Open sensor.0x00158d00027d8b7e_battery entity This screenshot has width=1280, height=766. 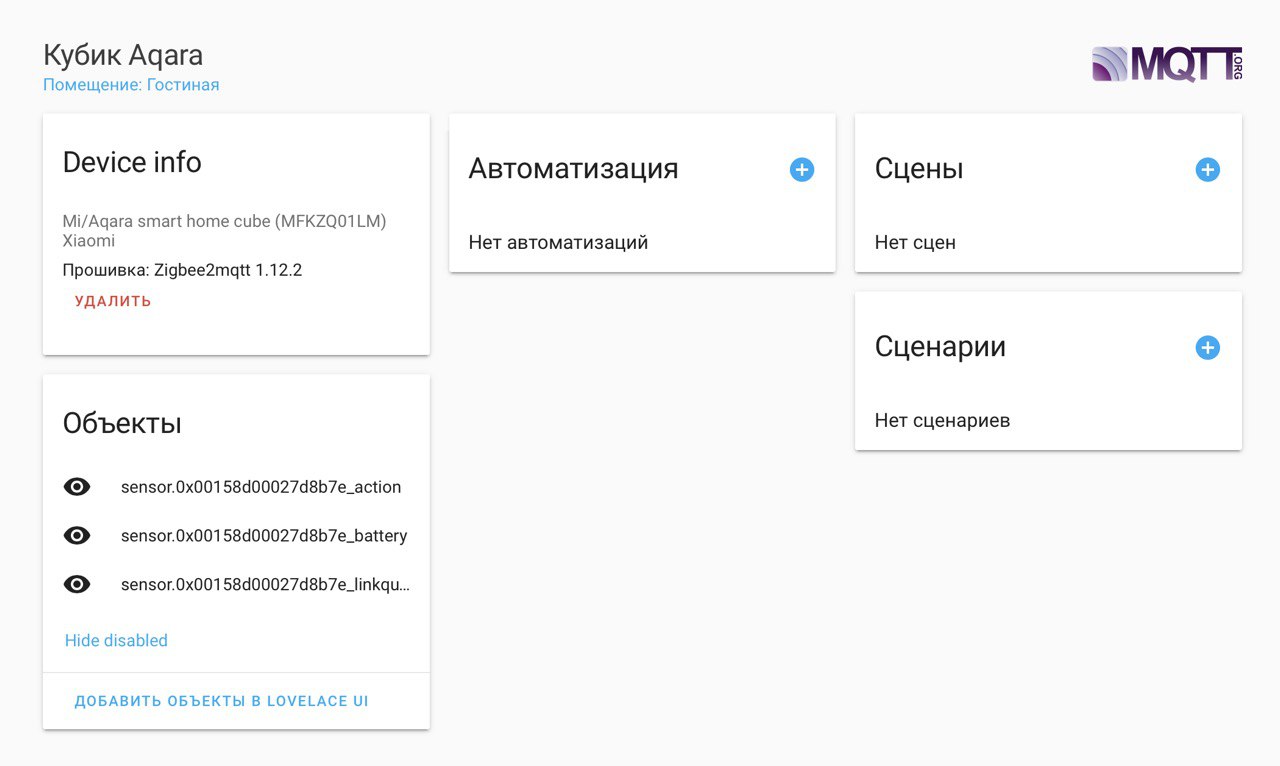pos(264,535)
